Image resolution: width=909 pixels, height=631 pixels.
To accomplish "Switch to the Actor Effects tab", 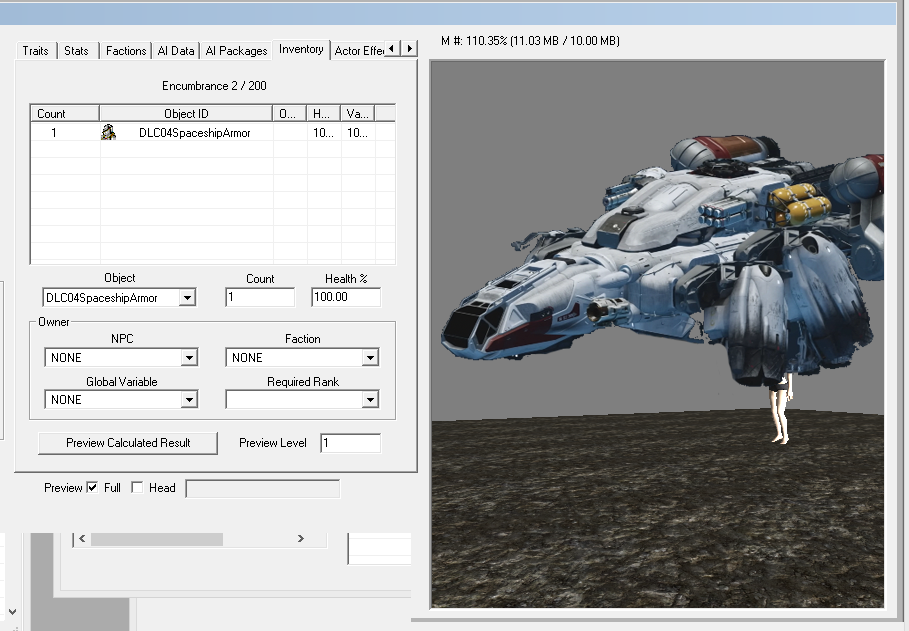I will (358, 51).
